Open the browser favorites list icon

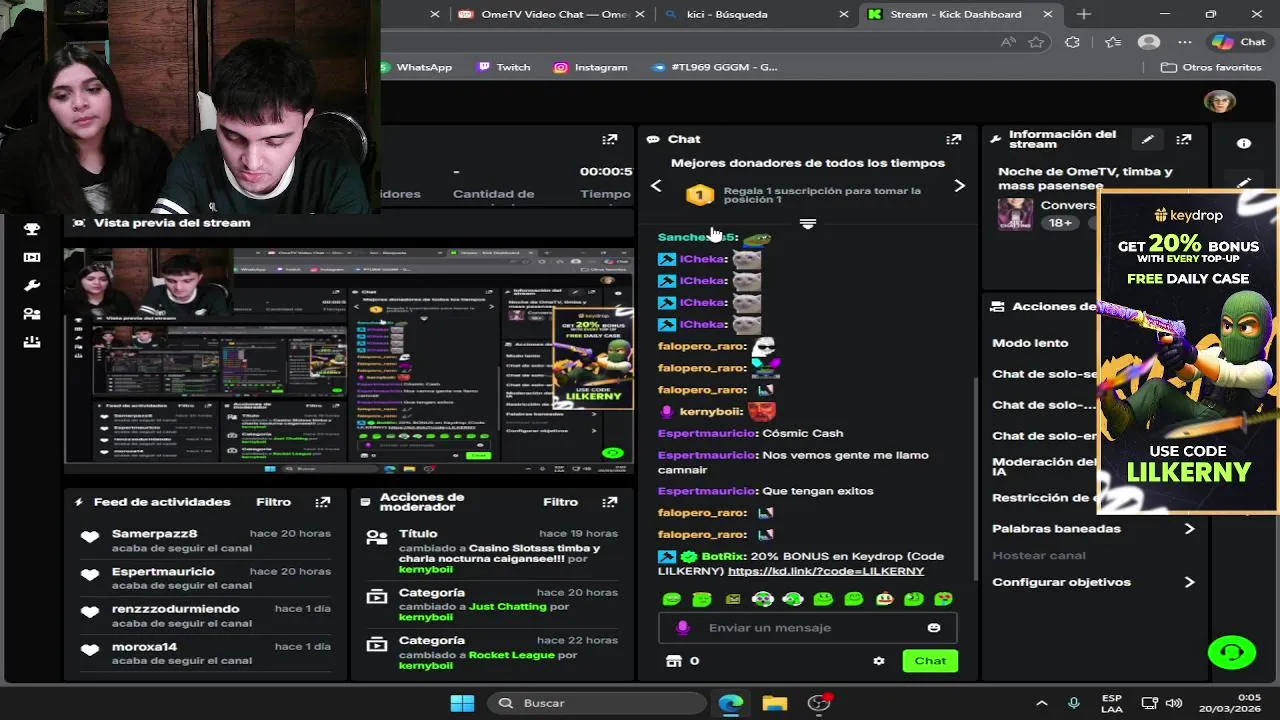coord(1113,42)
